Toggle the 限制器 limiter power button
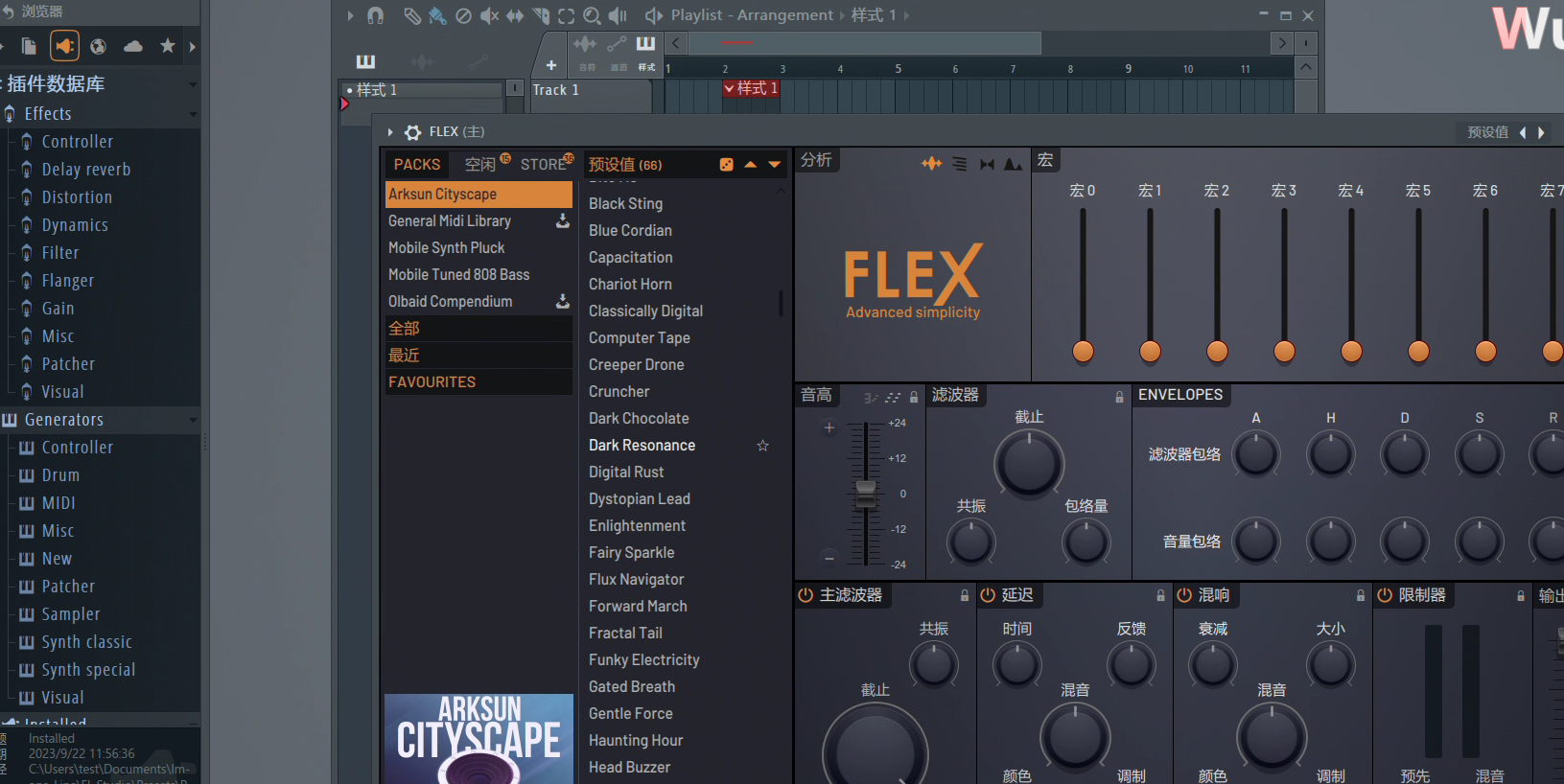This screenshot has width=1564, height=784. 1385,595
